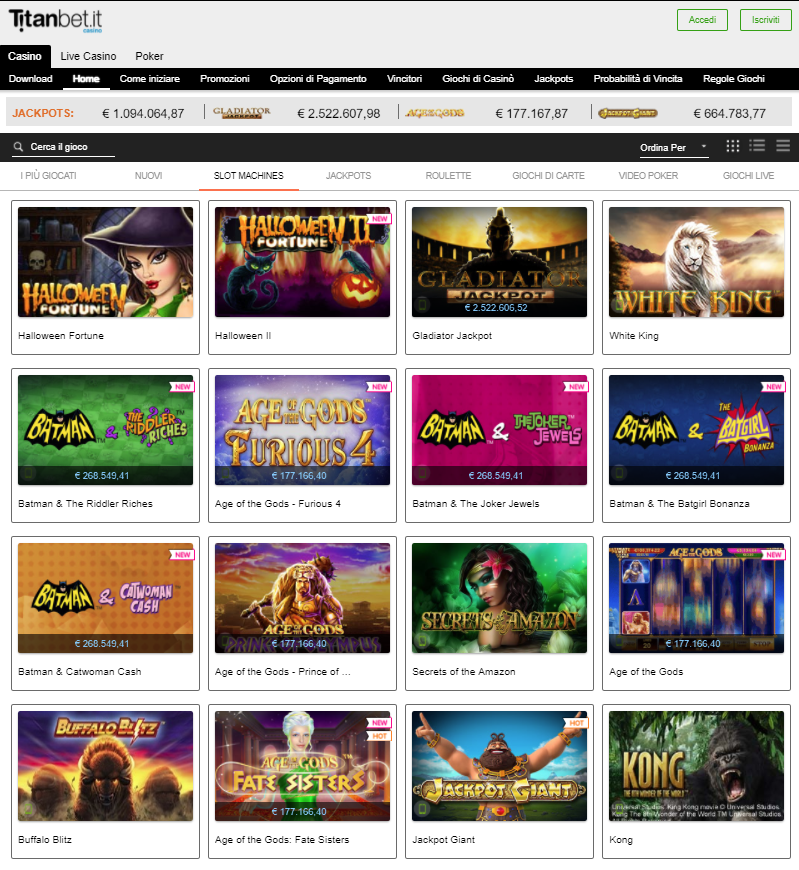The width and height of the screenshot is (799, 870).
Task: Select the GIOCHI DI CARTE tab
Action: [548, 175]
